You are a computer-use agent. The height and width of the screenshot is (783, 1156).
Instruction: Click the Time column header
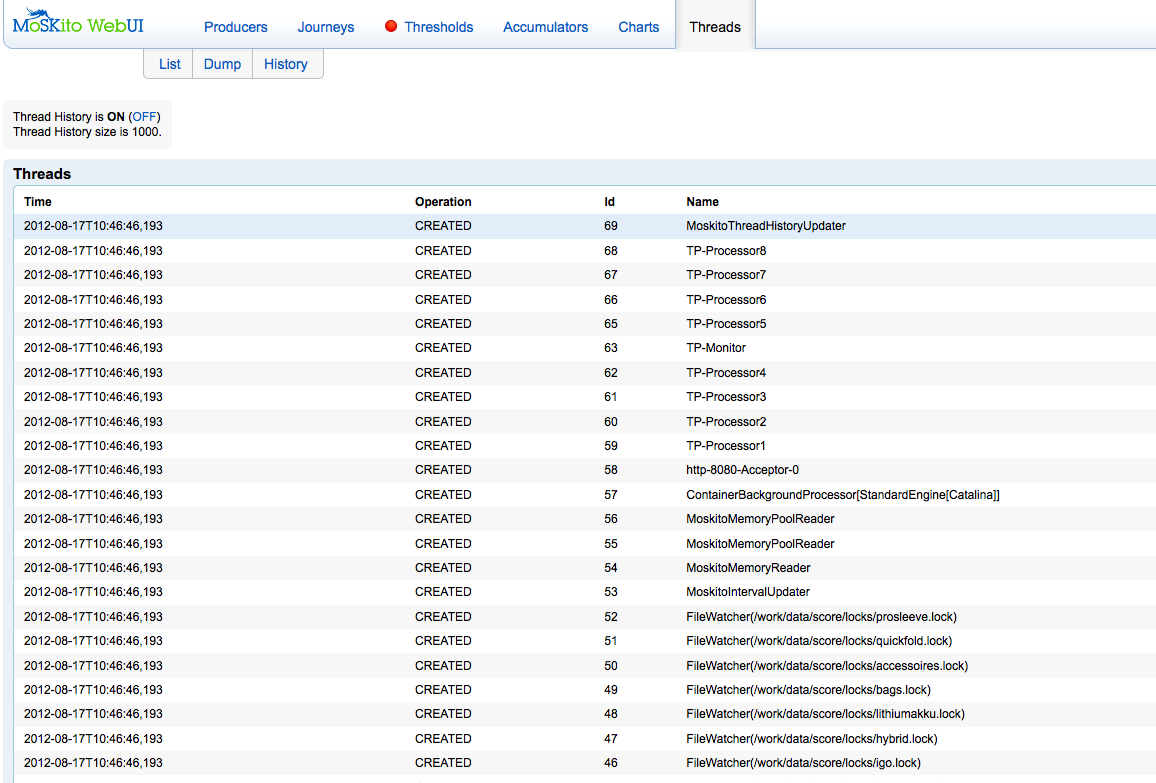38,202
